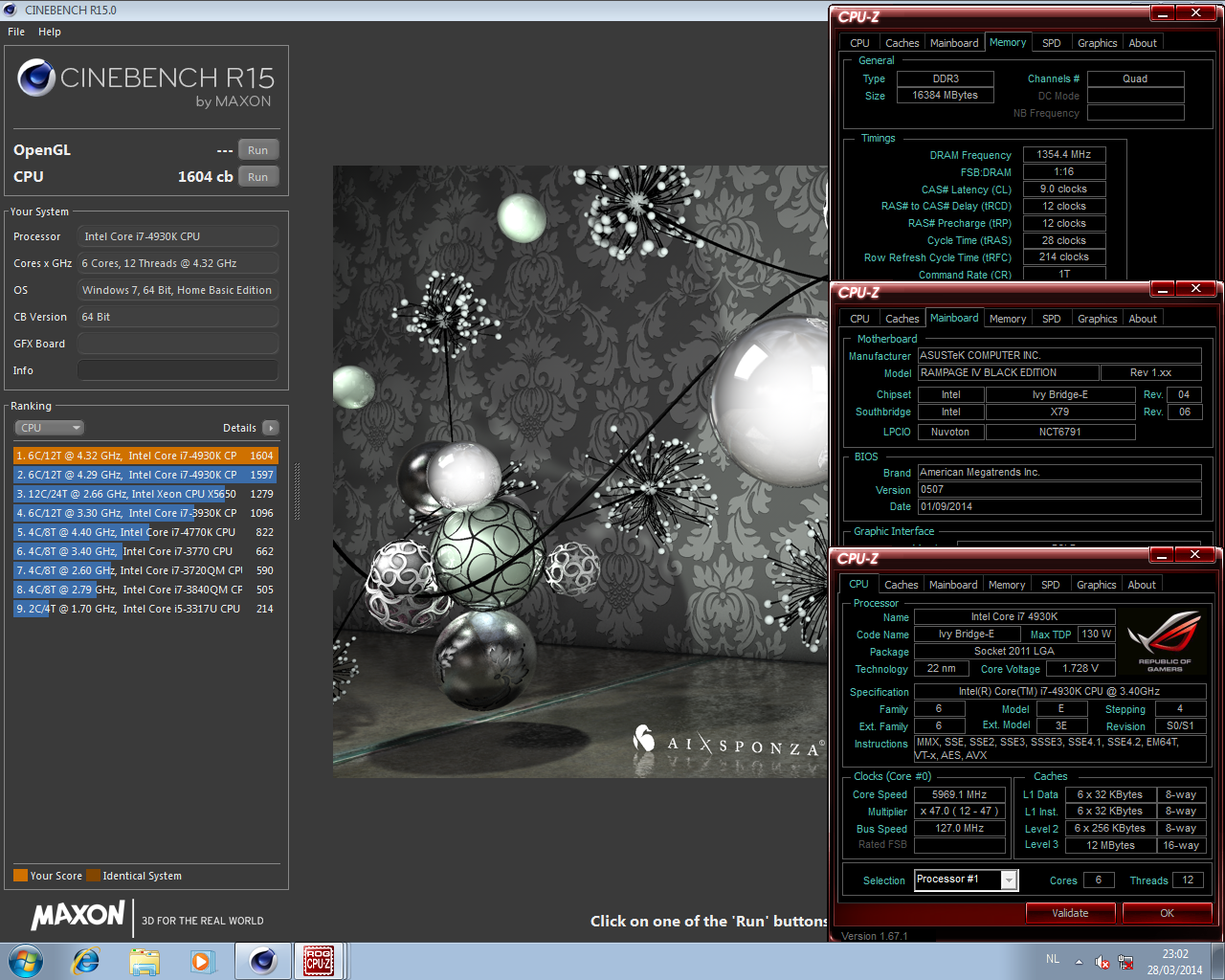Open the CPU ranking dropdown
Image resolution: width=1225 pixels, height=980 pixels.
click(50, 428)
